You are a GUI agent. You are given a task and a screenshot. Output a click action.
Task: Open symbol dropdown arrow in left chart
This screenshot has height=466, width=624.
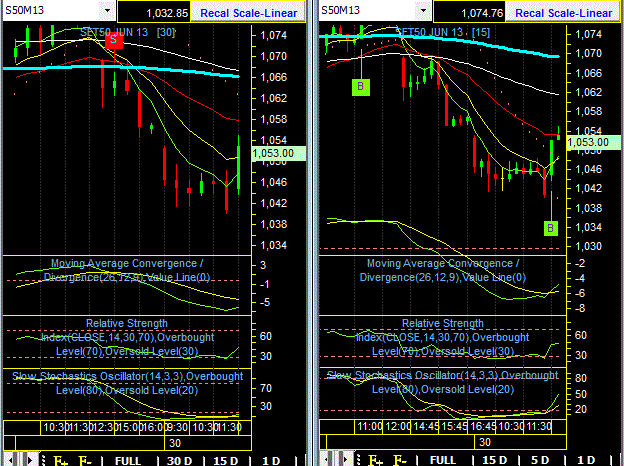(107, 10)
